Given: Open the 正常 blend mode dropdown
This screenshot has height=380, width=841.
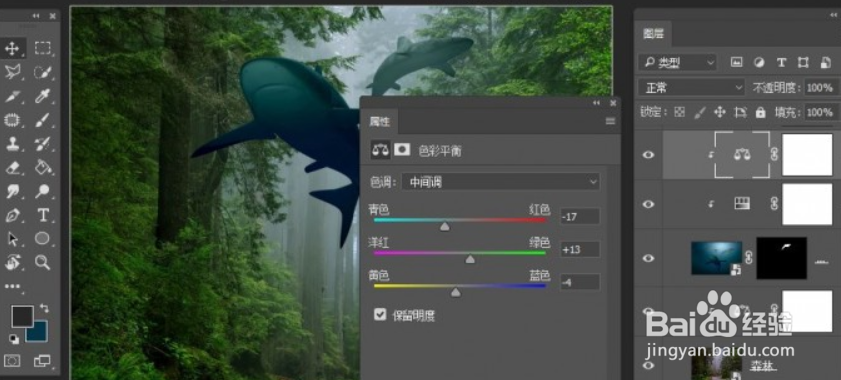Looking at the screenshot, I should pos(691,87).
